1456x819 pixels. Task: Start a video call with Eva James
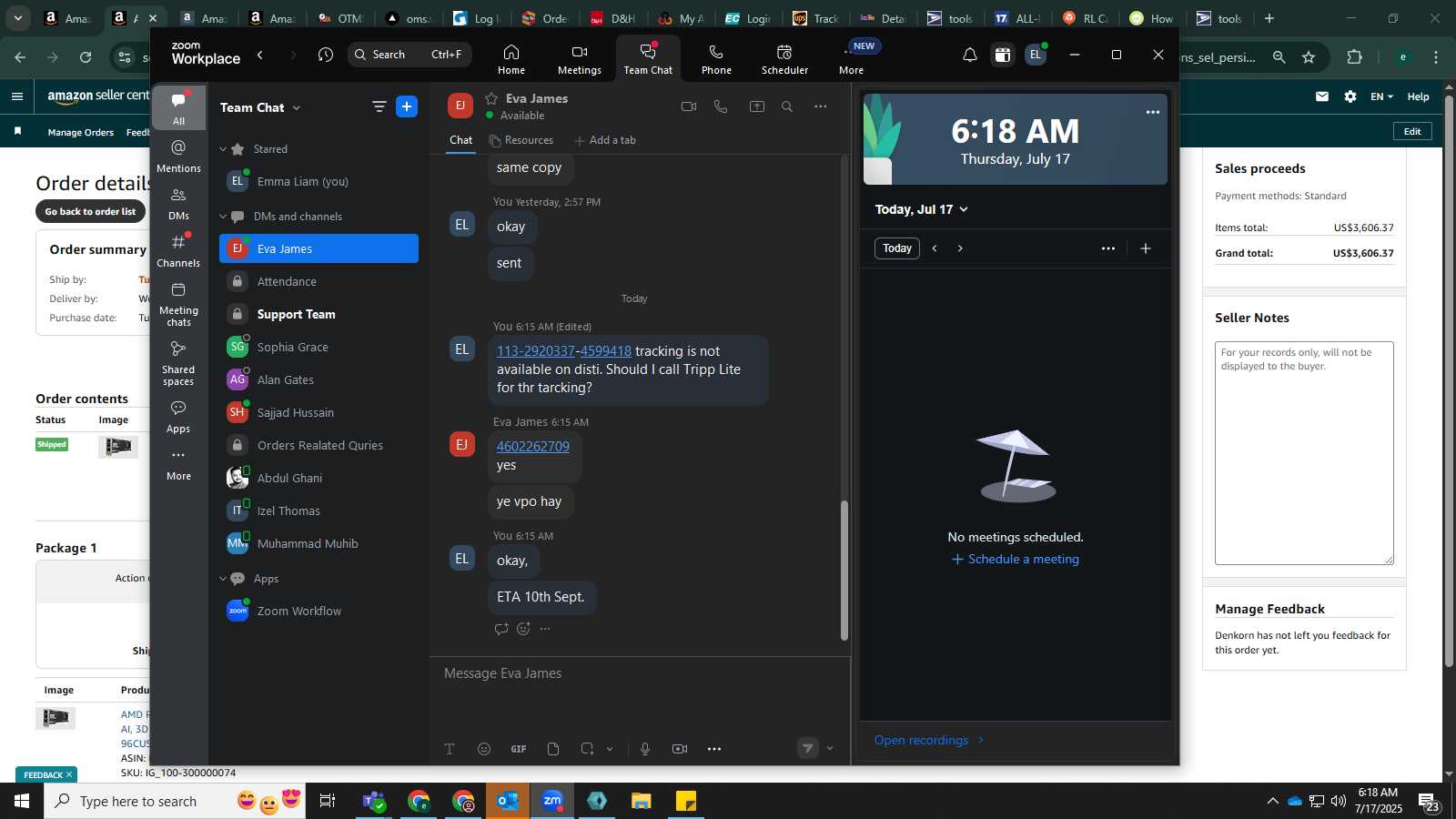coord(689,106)
